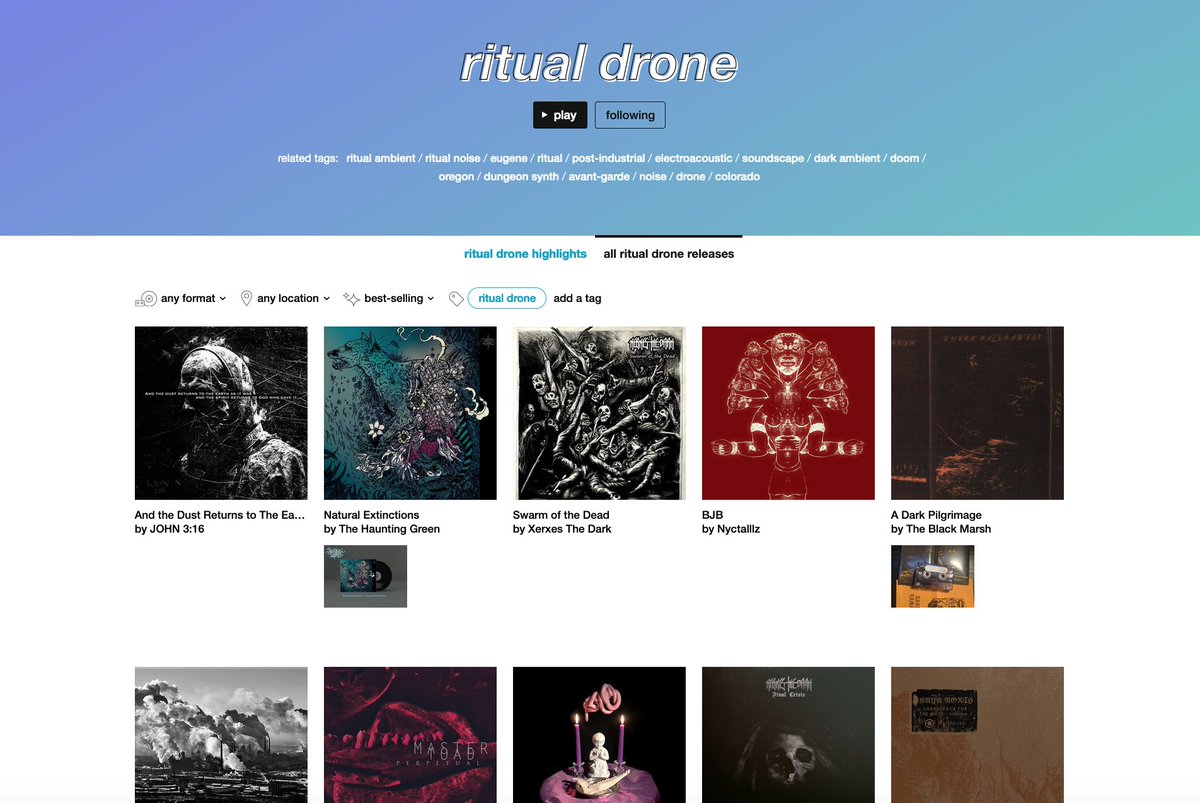The image size is (1200, 803).
Task: Click add a tag field
Action: 577,298
